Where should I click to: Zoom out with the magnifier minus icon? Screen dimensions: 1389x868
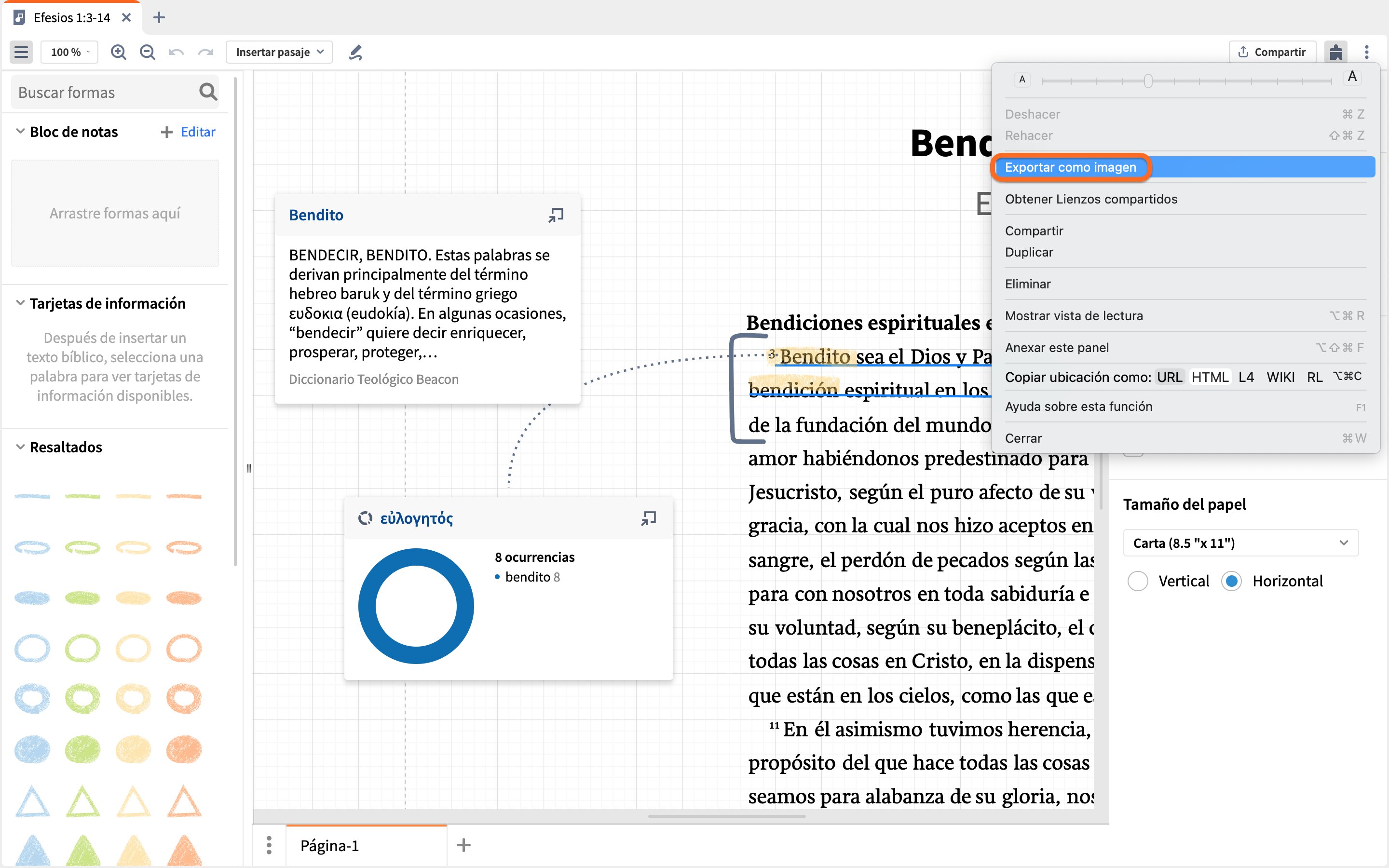click(x=148, y=52)
